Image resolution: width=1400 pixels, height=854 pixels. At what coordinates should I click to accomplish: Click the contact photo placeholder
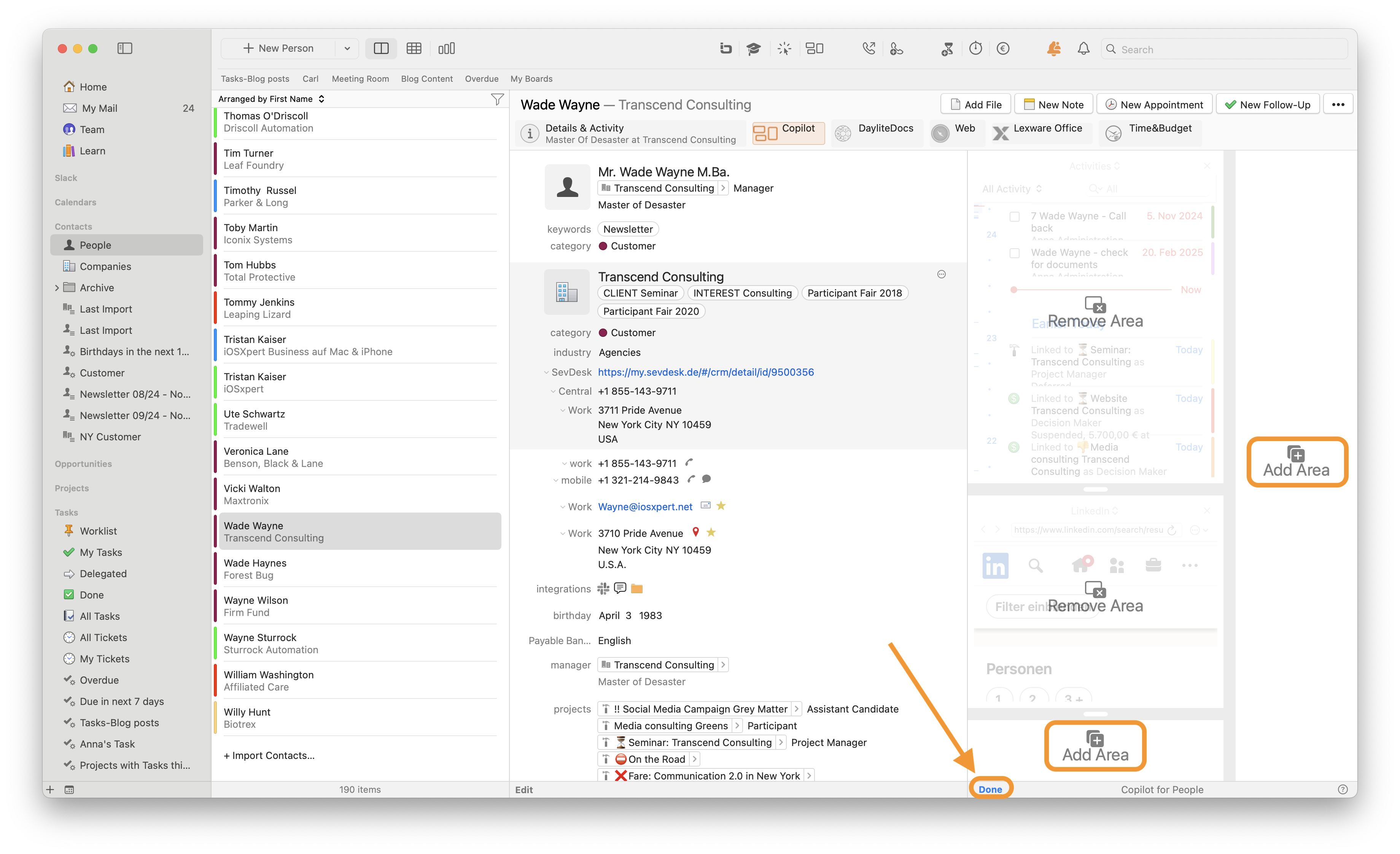click(x=567, y=187)
